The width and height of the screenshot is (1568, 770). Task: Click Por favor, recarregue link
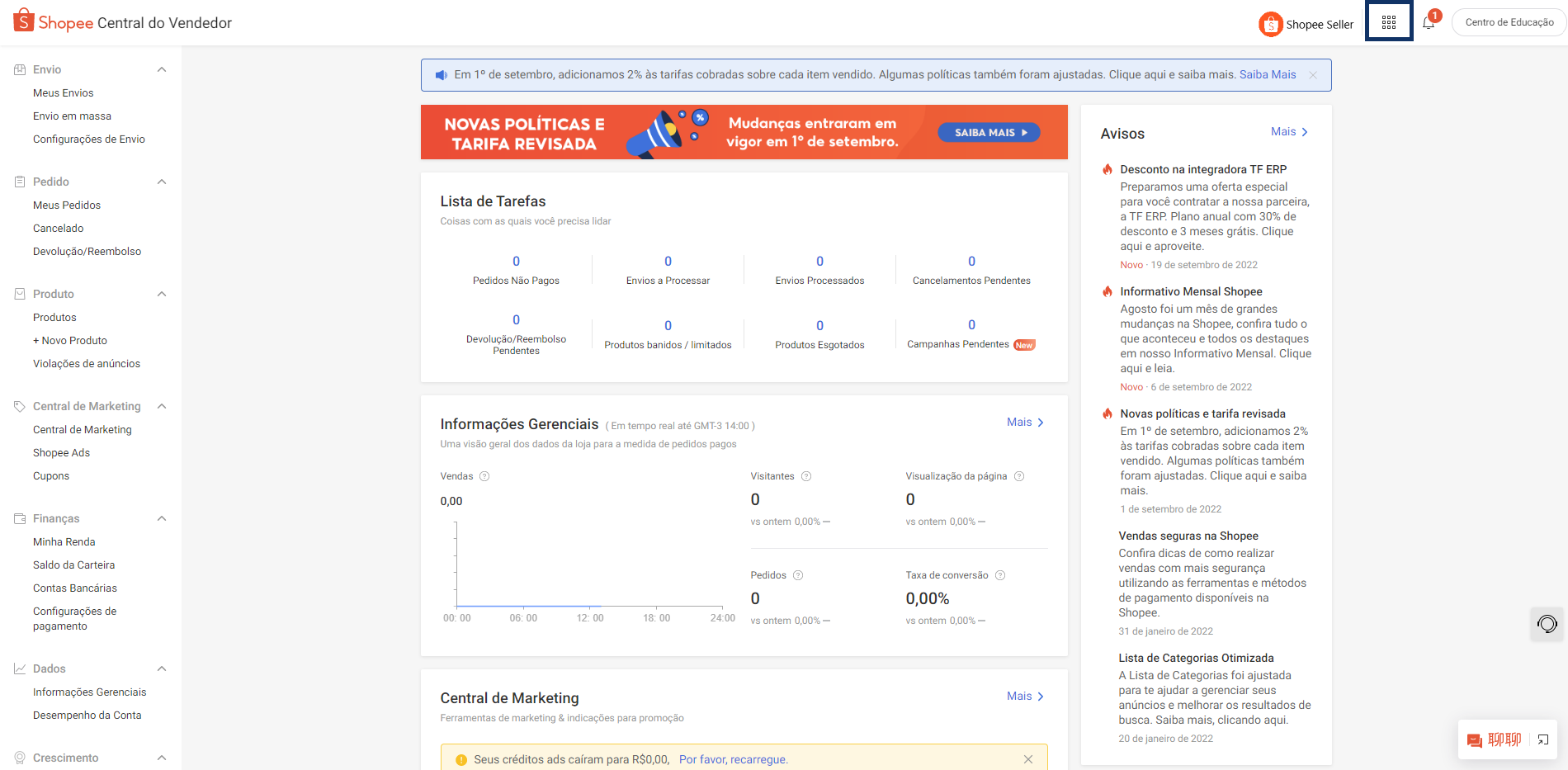tap(734, 759)
